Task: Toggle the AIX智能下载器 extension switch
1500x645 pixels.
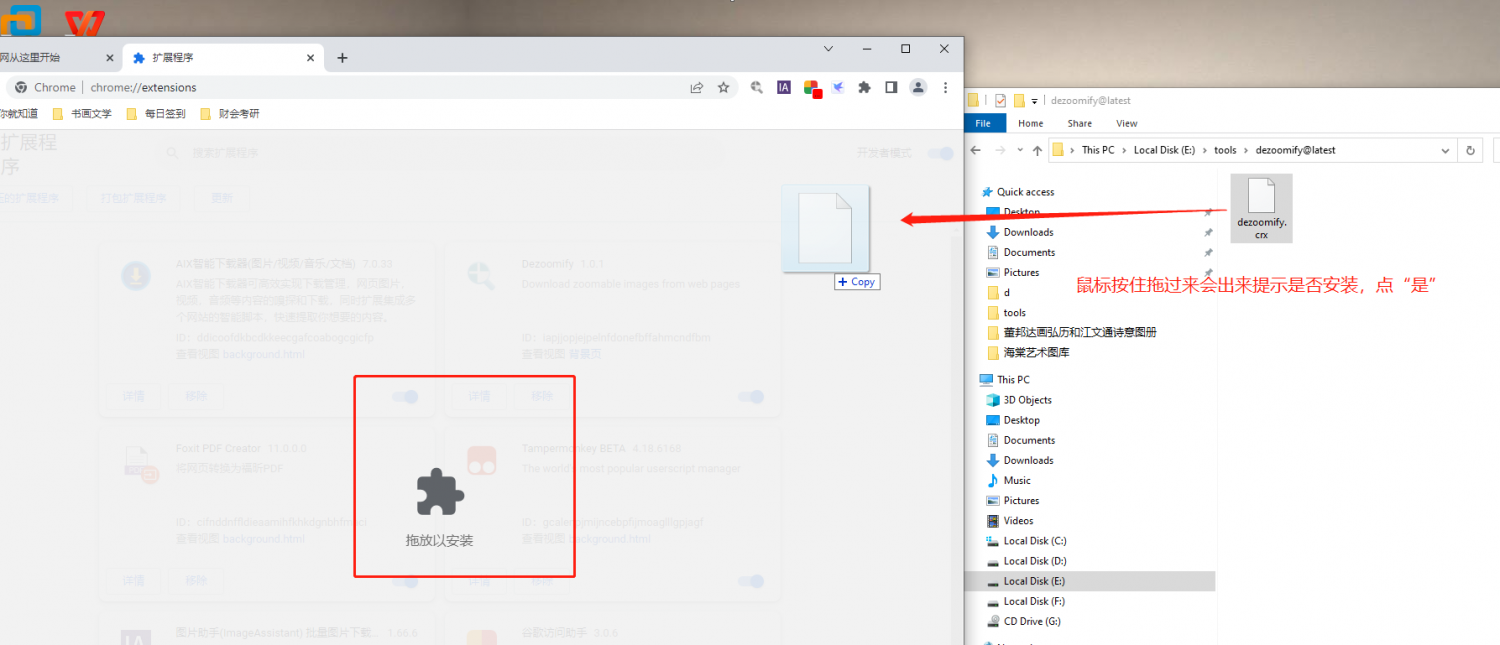Action: point(405,397)
